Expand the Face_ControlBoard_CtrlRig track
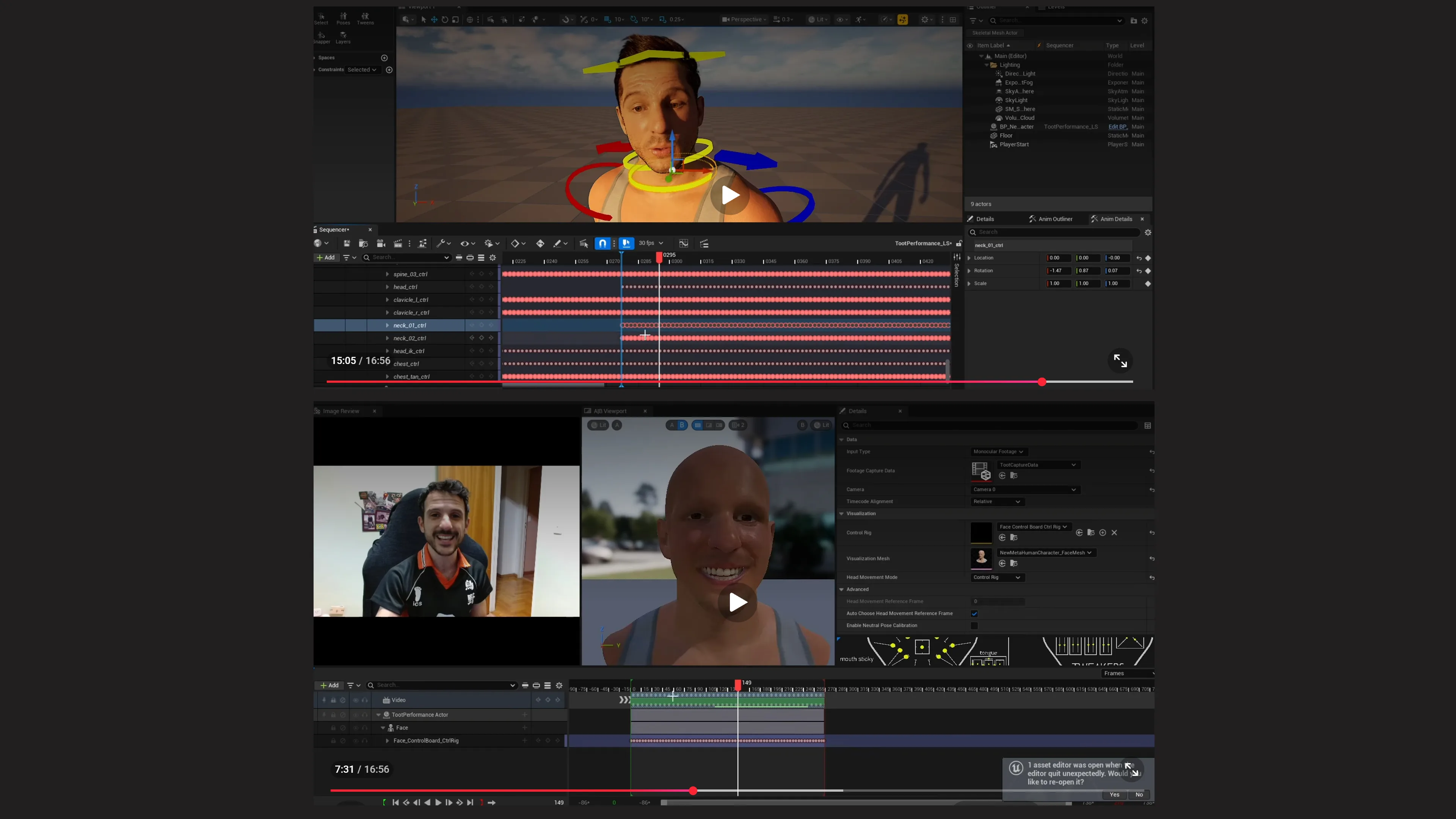The image size is (1456, 819). point(387,741)
